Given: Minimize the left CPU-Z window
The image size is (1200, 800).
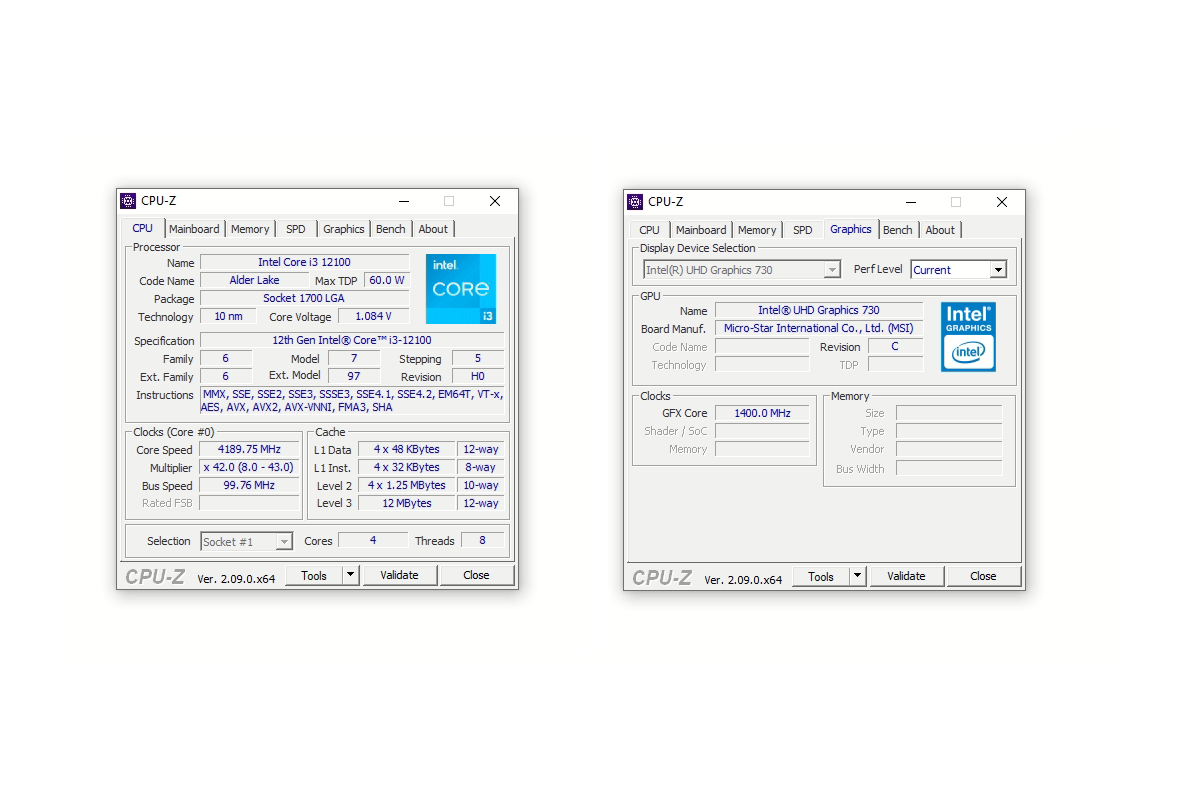Looking at the screenshot, I should [x=403, y=201].
